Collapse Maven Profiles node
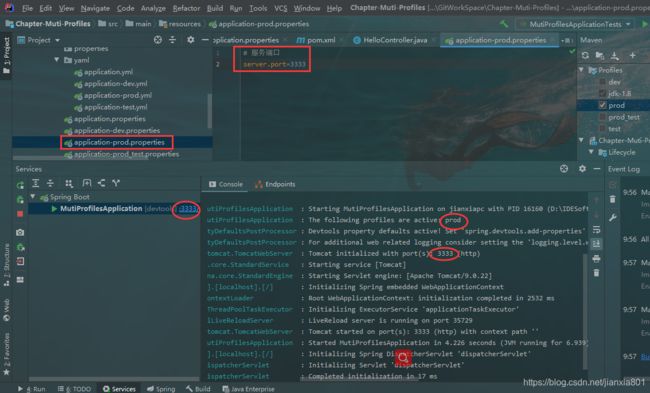This screenshot has width=650, height=393. coord(581,70)
